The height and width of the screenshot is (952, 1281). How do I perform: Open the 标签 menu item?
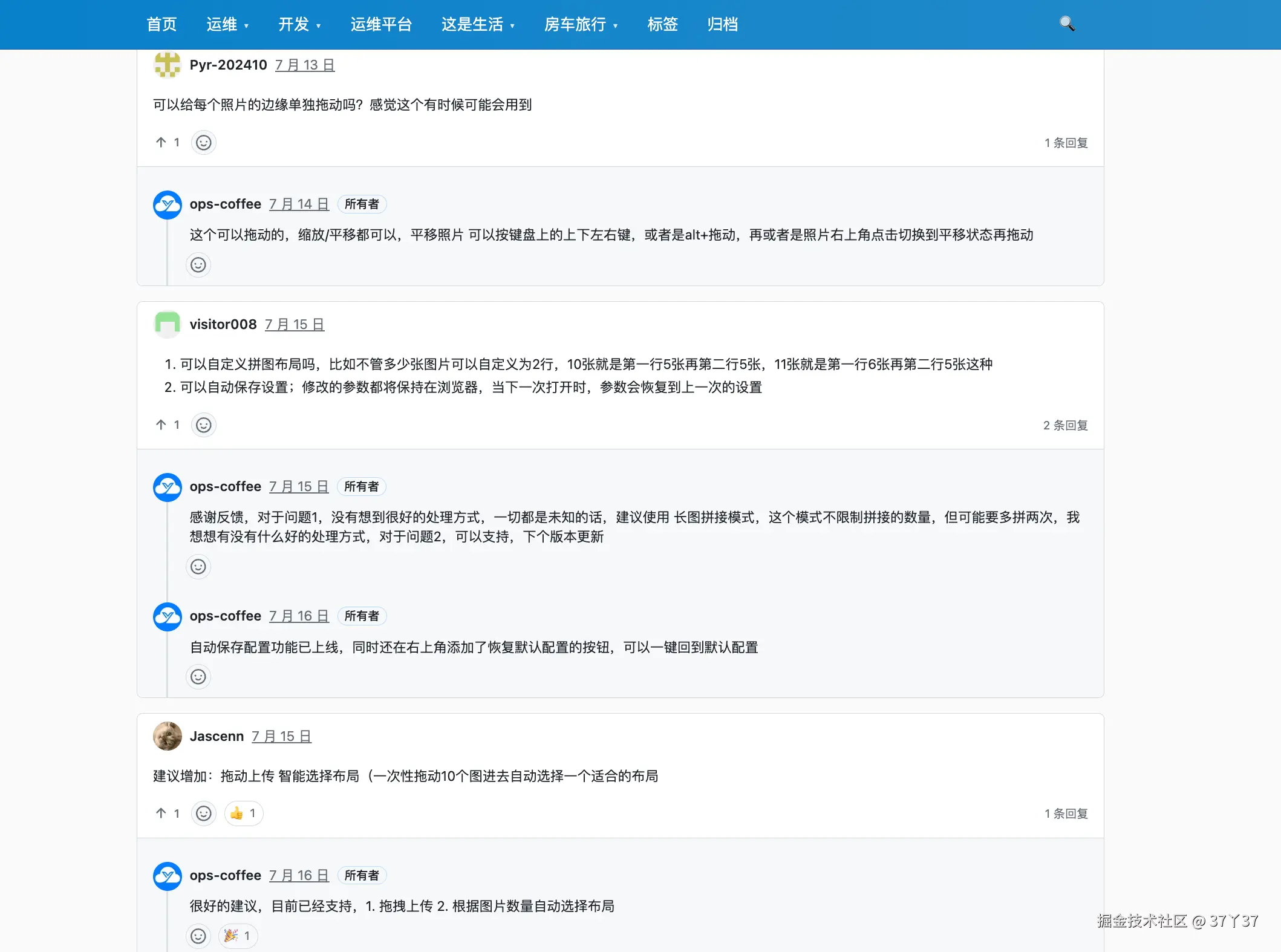[x=662, y=25]
